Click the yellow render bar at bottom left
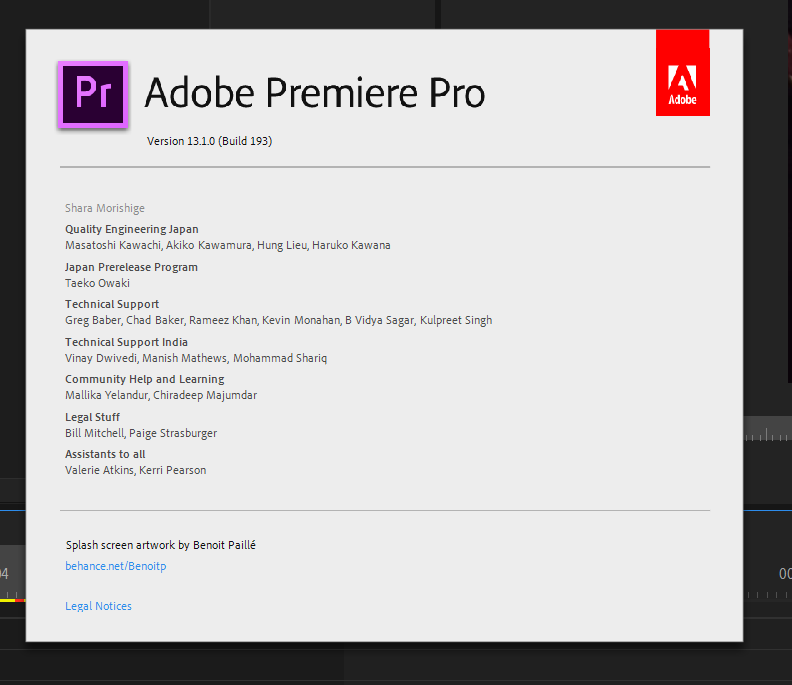792x685 pixels. coord(8,600)
